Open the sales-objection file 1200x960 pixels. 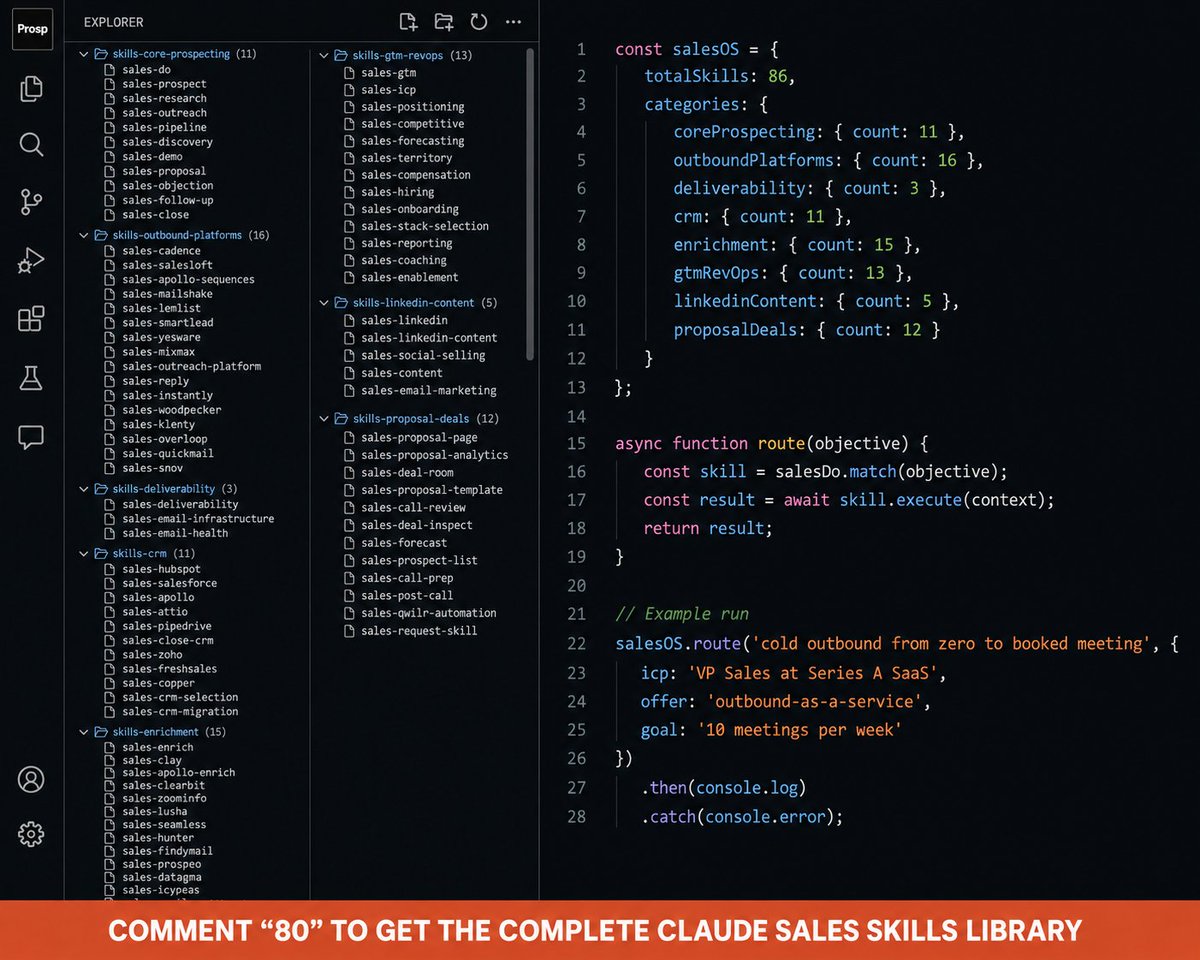click(168, 186)
